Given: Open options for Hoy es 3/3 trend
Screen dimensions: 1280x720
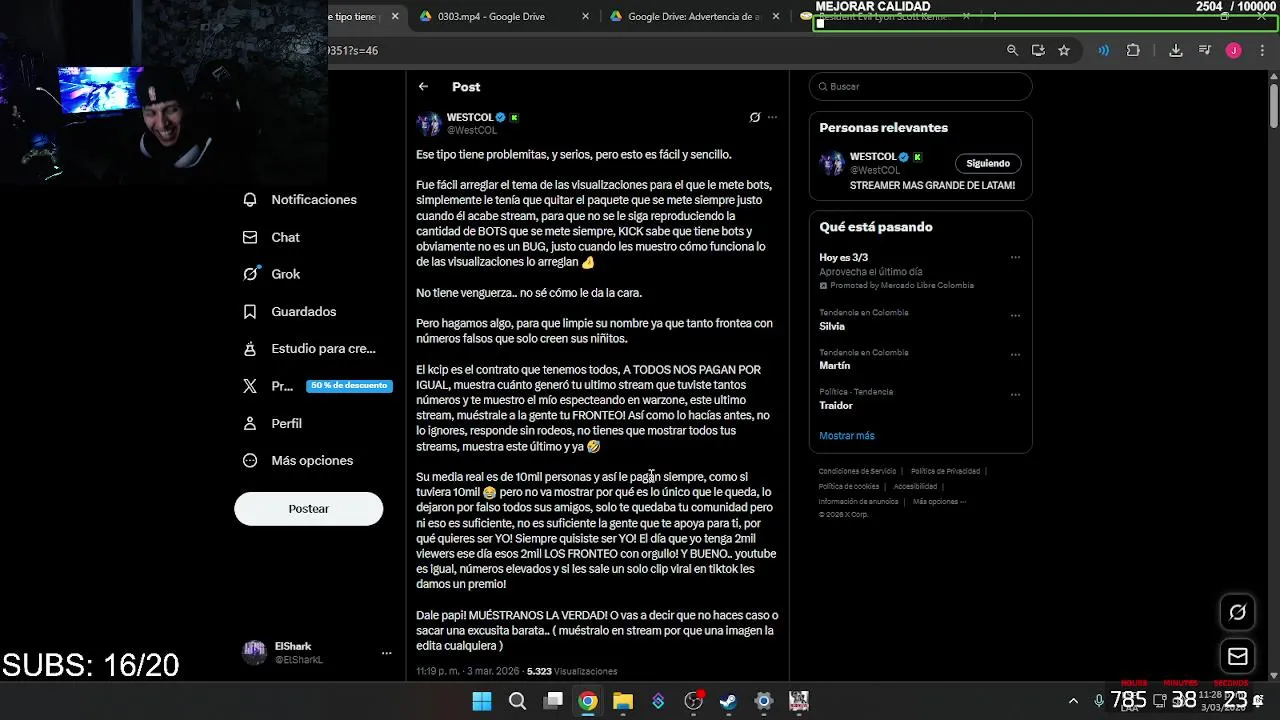Looking at the screenshot, I should point(1015,258).
